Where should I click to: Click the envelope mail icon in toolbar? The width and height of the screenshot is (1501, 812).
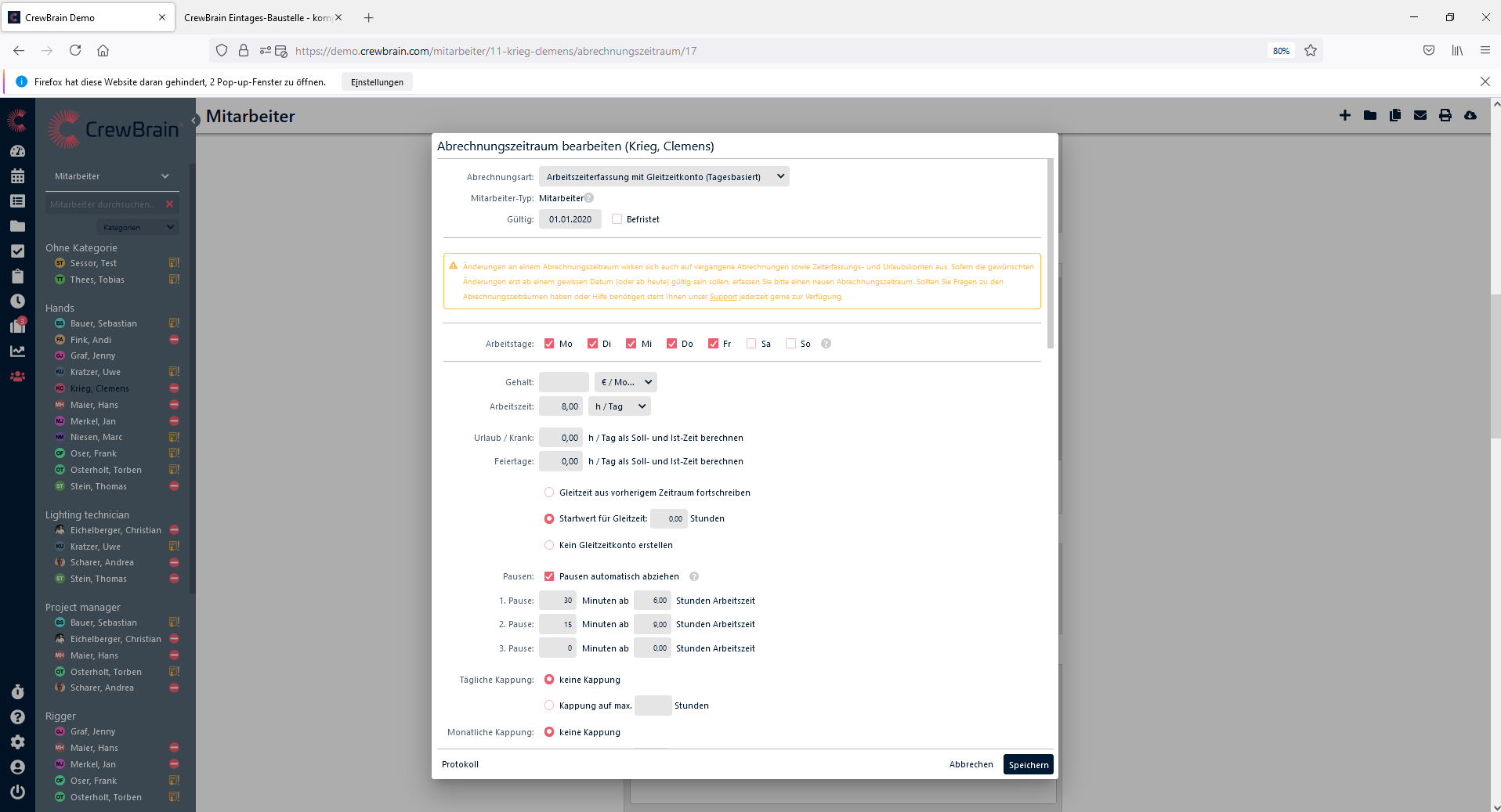(x=1420, y=116)
